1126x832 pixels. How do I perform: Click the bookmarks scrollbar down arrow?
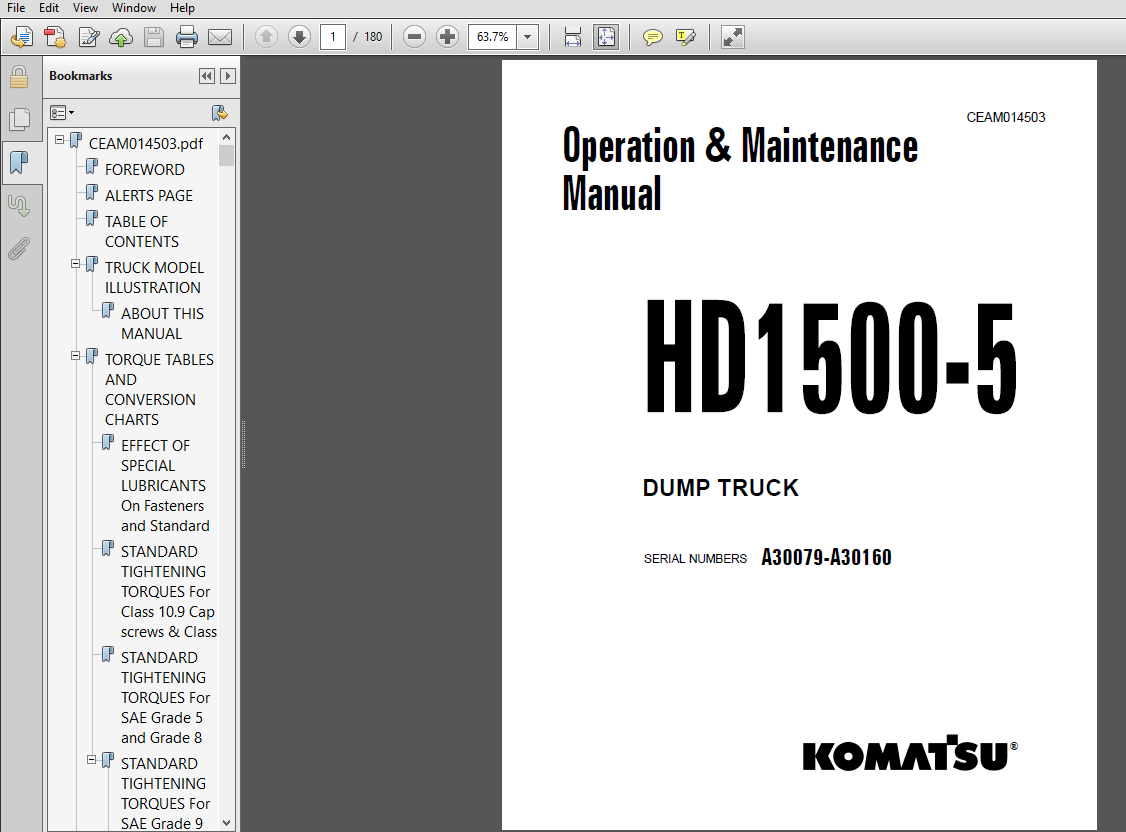tap(227, 823)
